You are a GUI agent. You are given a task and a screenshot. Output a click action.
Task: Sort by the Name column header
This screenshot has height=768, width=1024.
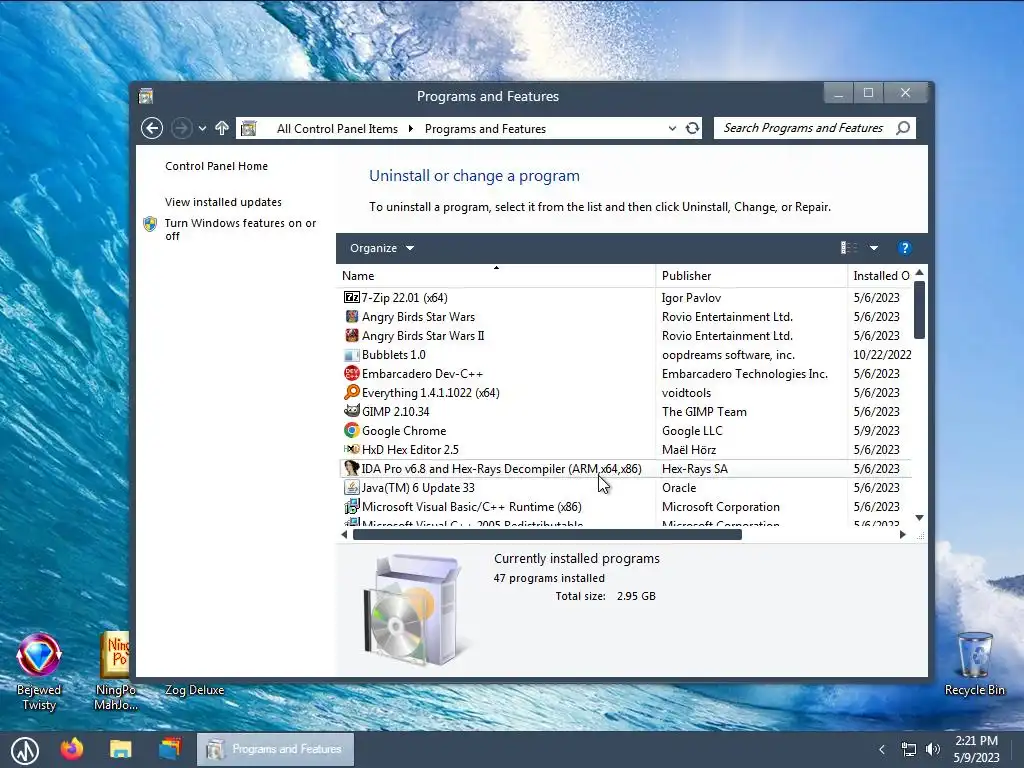[x=496, y=276]
